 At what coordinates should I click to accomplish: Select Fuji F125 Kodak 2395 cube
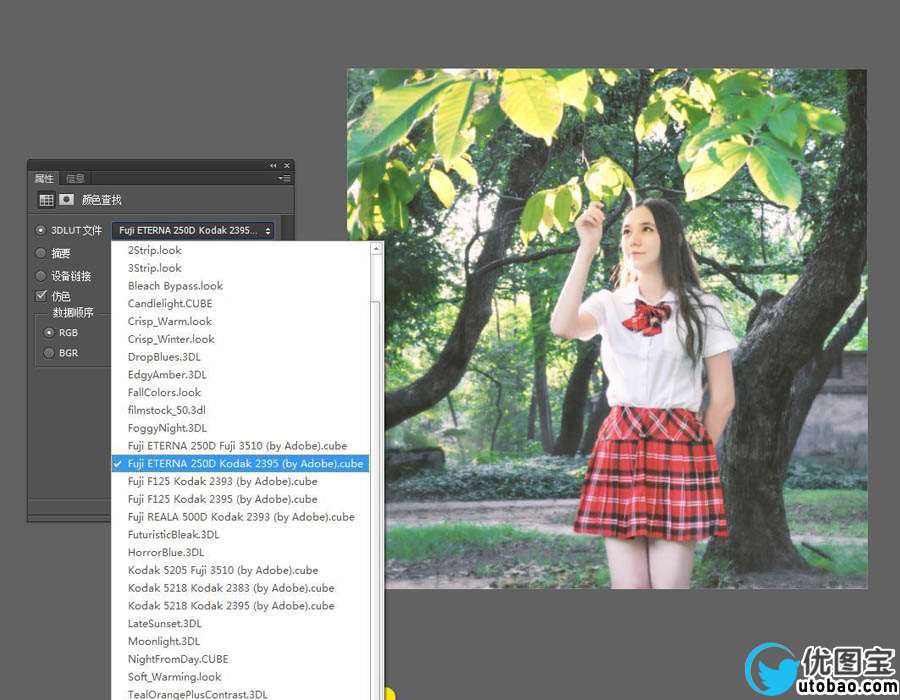(240, 499)
